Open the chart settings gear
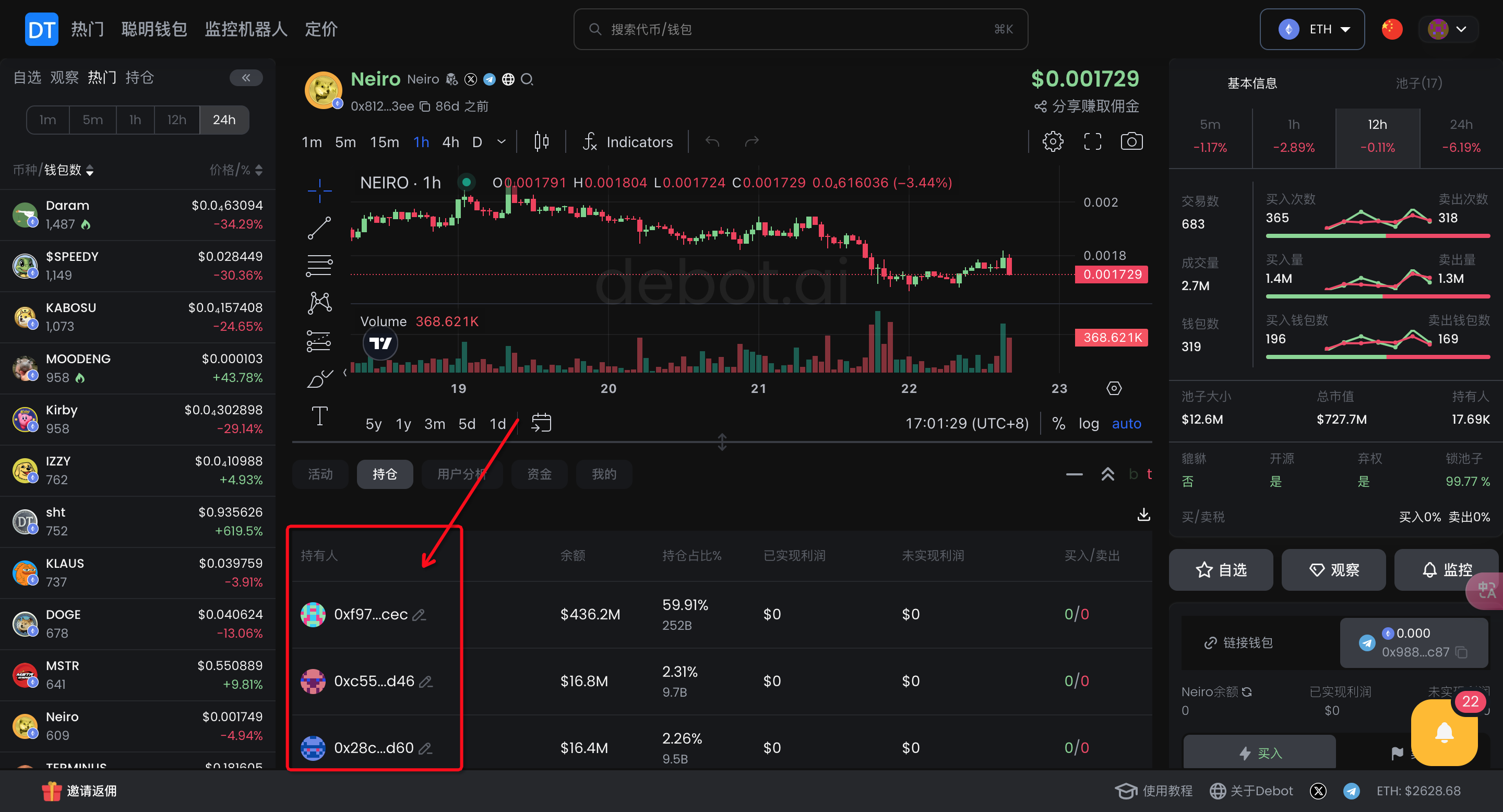Viewport: 1503px width, 812px height. 1053,142
